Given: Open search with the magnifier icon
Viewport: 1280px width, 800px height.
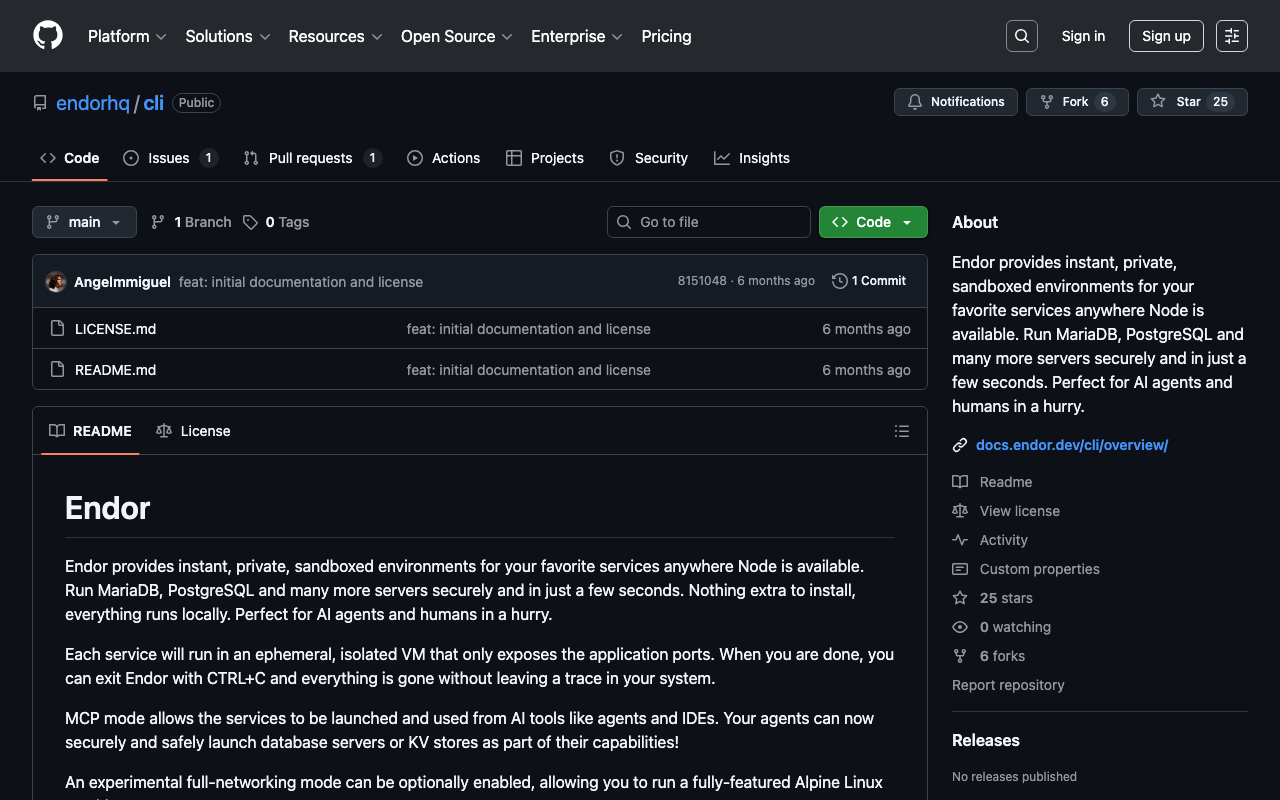Looking at the screenshot, I should click(x=1021, y=36).
